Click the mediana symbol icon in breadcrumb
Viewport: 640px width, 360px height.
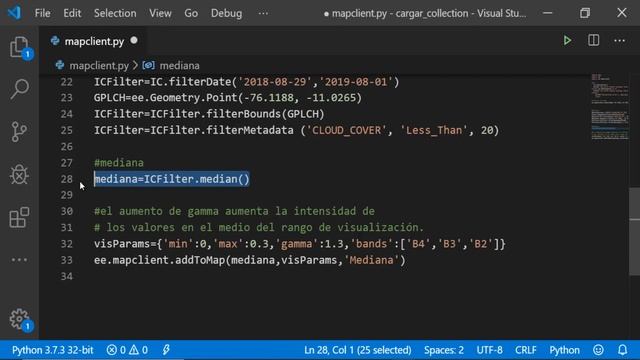click(x=149, y=65)
